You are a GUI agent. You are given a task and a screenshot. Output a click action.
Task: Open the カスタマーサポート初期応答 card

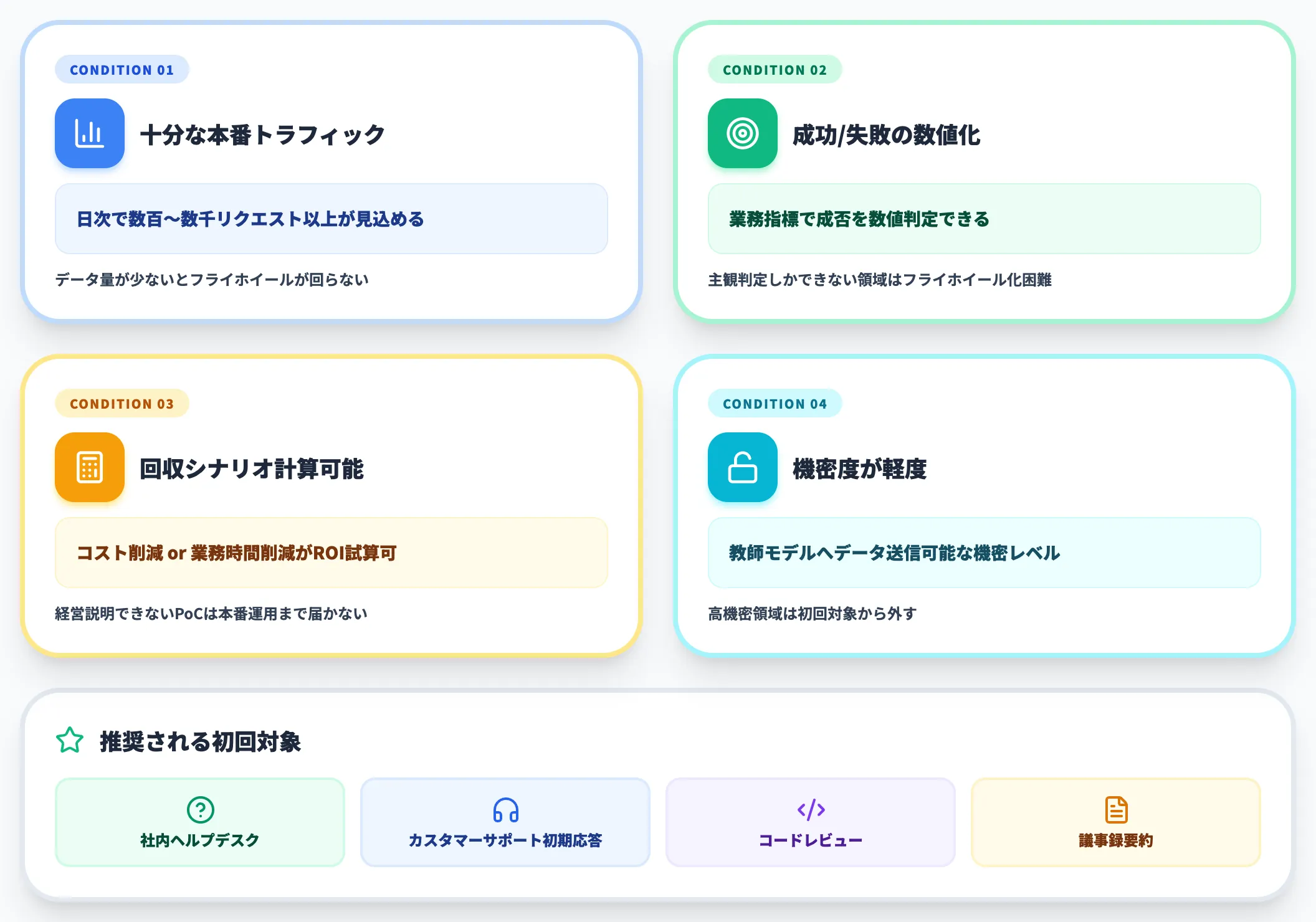point(505,822)
